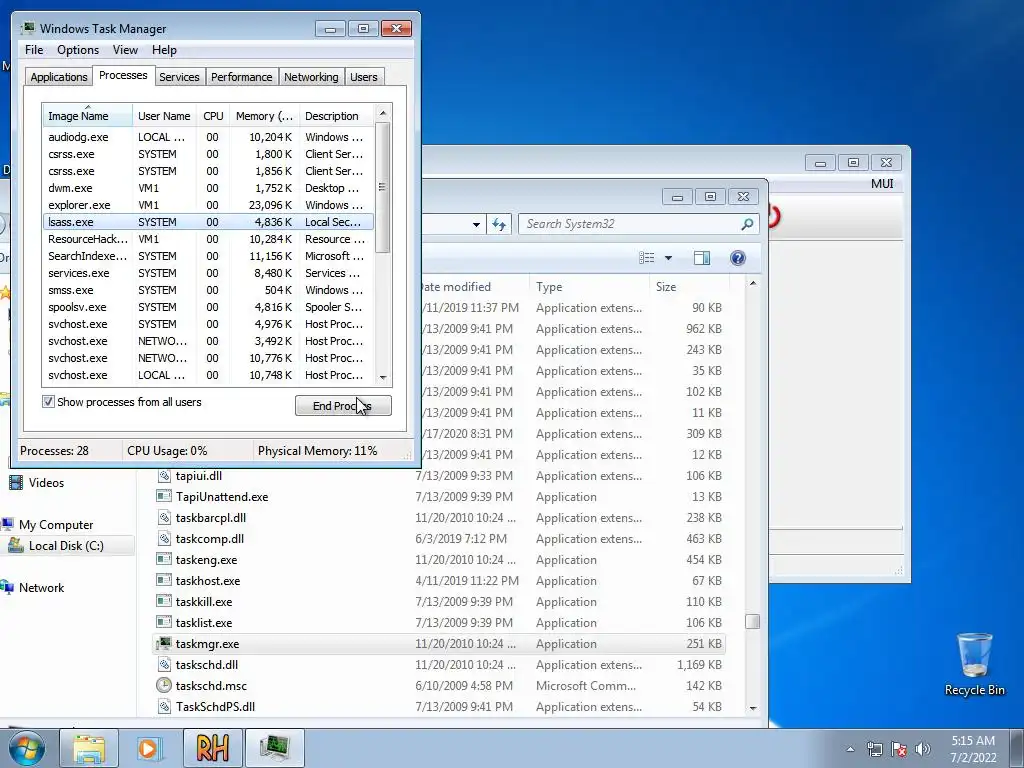Switch to the Networking tab

tap(311, 77)
